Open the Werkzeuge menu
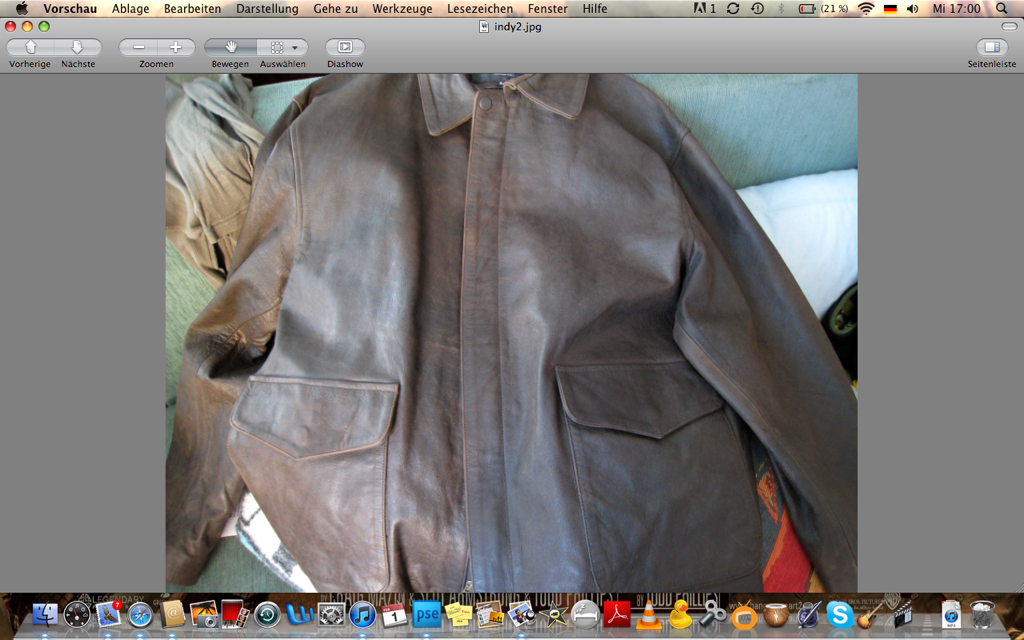The image size is (1024, 640). tap(401, 8)
